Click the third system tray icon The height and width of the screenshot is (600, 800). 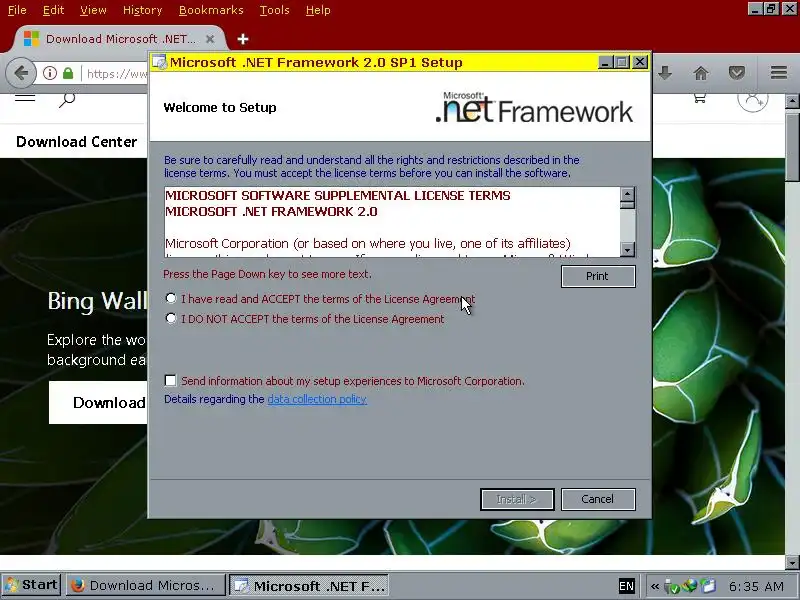708,586
